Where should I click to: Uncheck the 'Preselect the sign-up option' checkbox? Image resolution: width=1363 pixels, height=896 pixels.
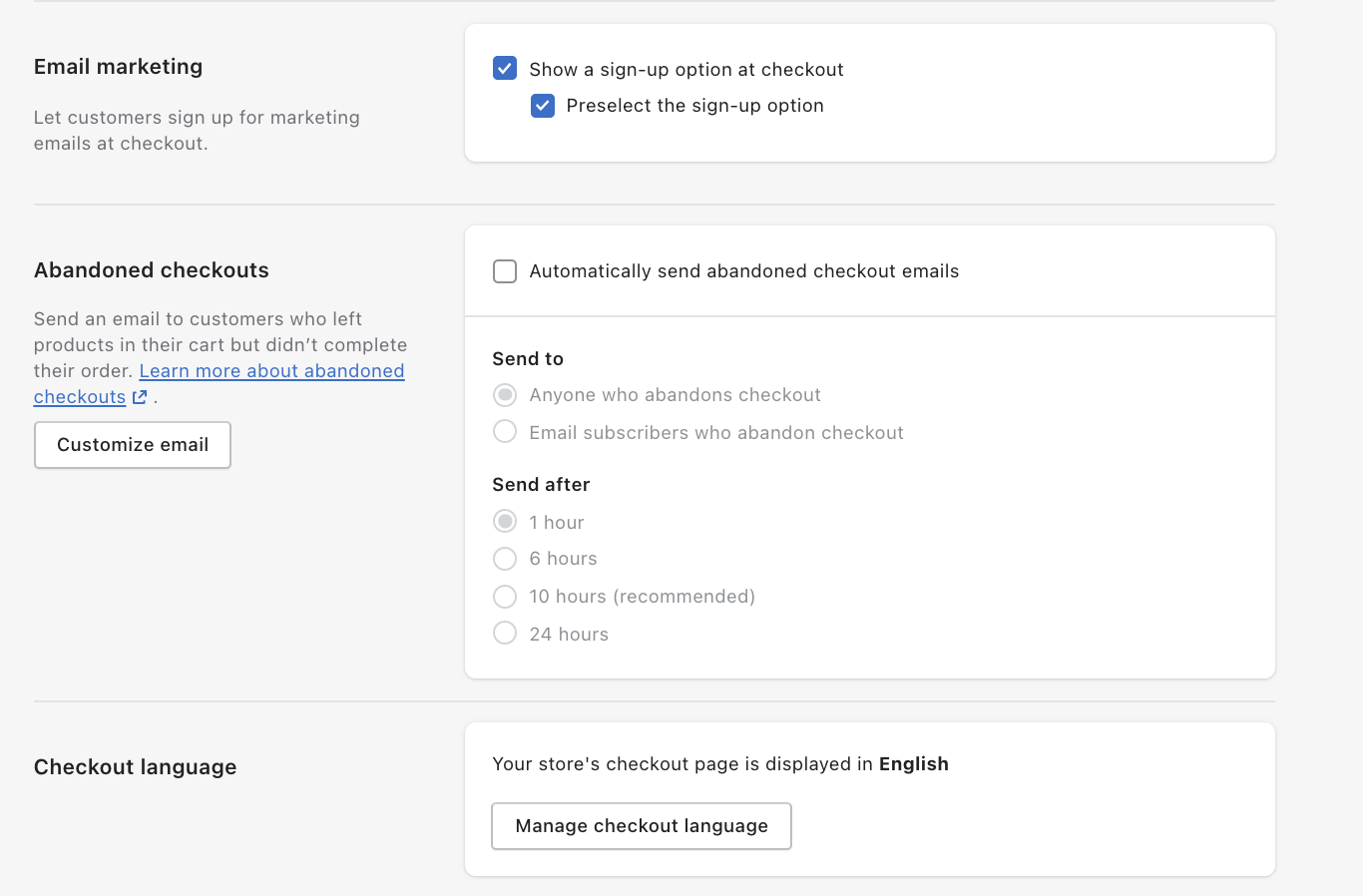(543, 106)
